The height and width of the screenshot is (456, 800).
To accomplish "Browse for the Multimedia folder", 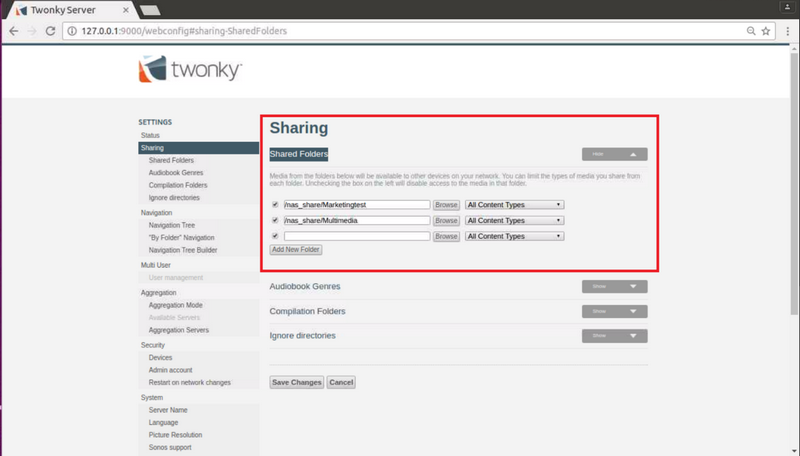I will tap(446, 221).
